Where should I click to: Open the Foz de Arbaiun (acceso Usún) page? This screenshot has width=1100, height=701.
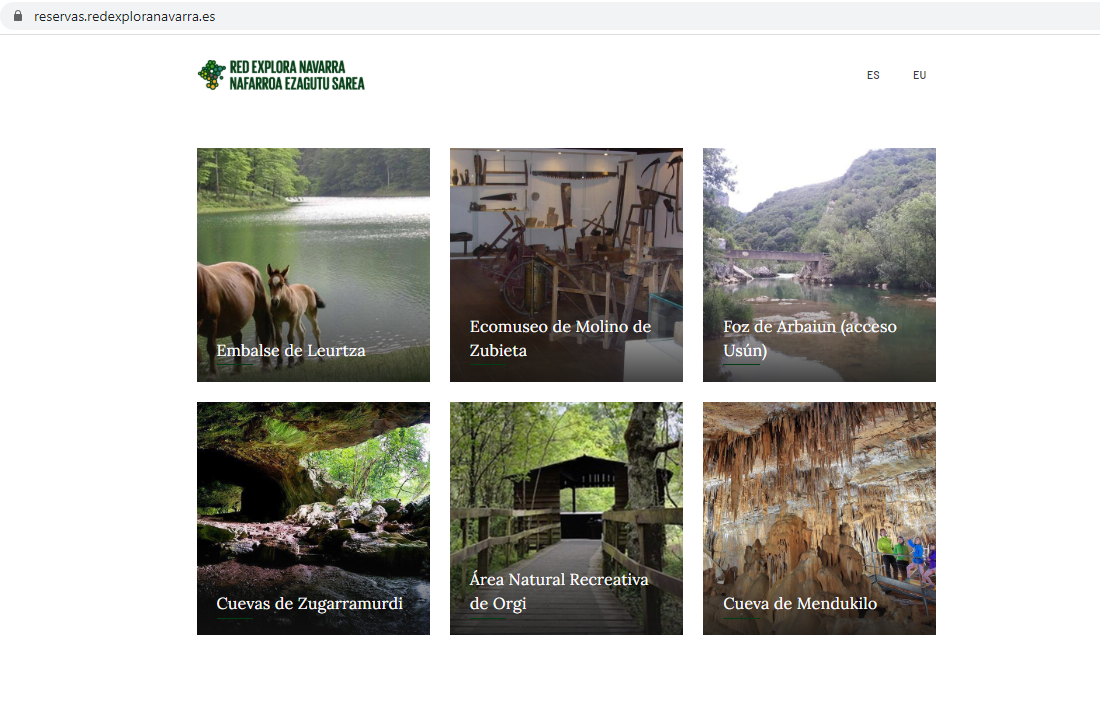810,337
